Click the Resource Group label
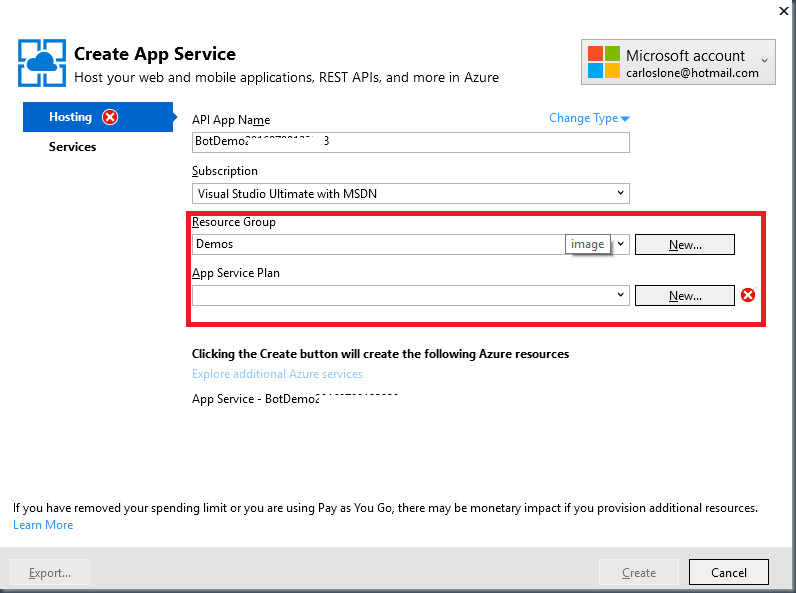The image size is (796, 593). (234, 222)
